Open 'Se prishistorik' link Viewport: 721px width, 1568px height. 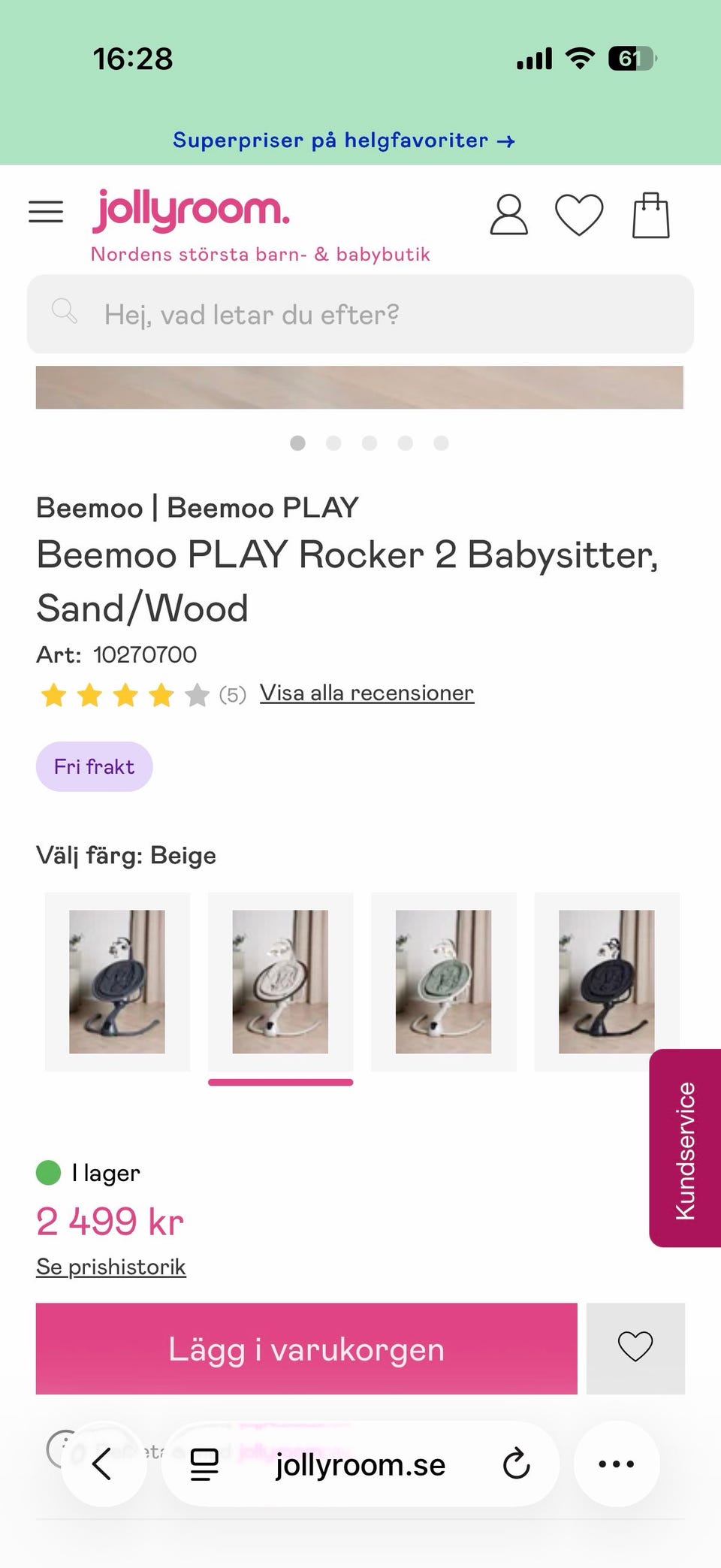click(111, 1267)
